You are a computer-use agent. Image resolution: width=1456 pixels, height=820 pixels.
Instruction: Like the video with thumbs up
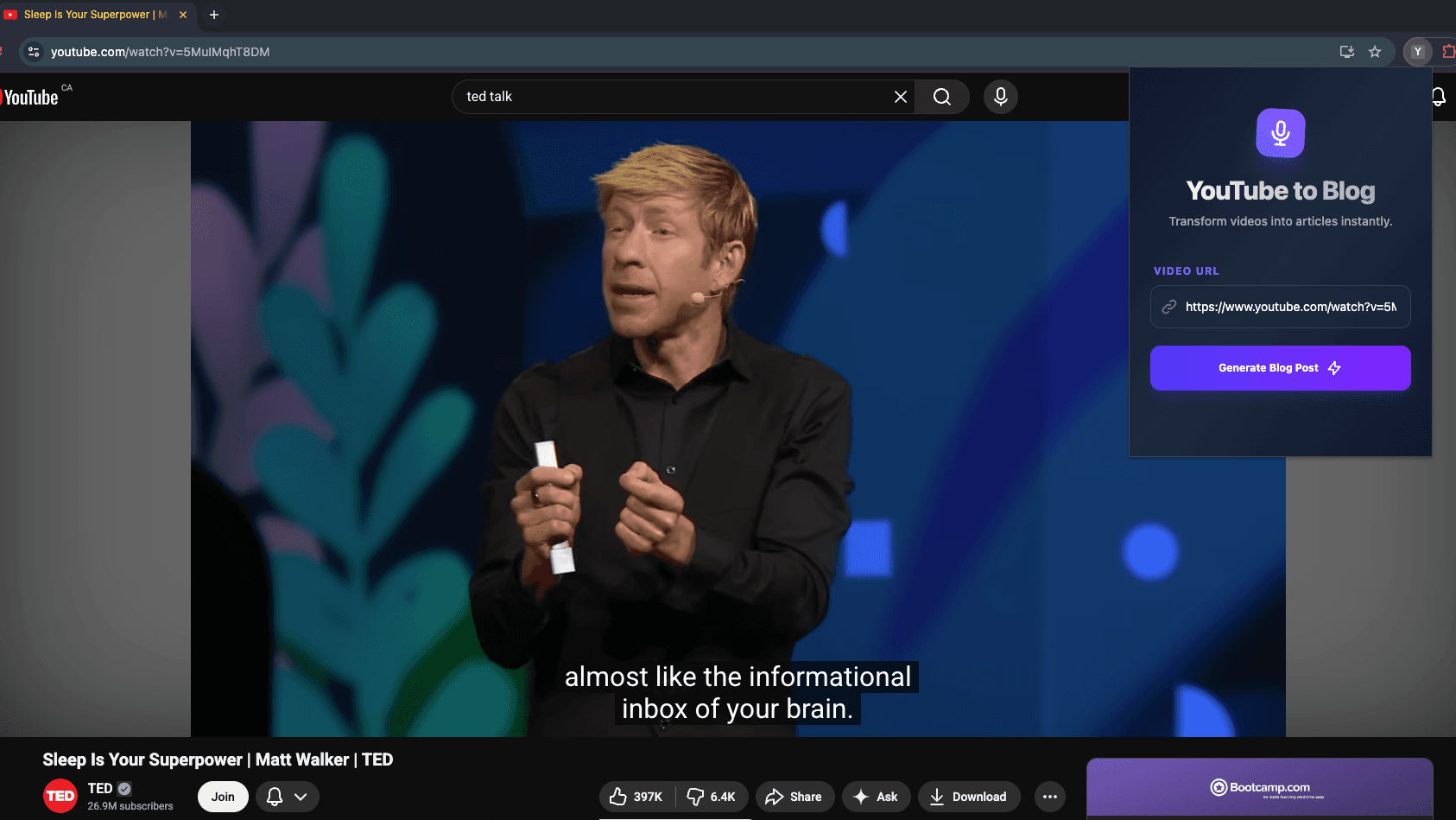(x=636, y=797)
